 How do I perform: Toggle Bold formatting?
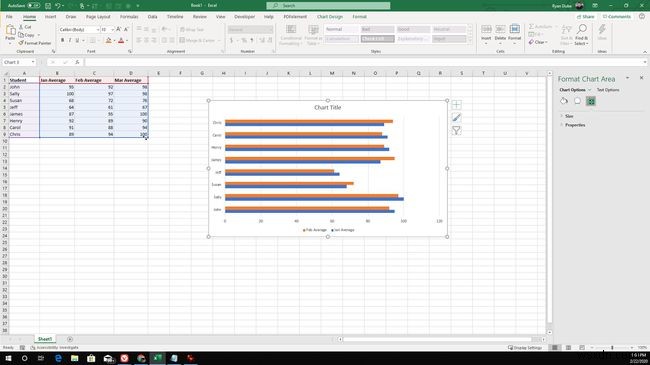coord(62,40)
